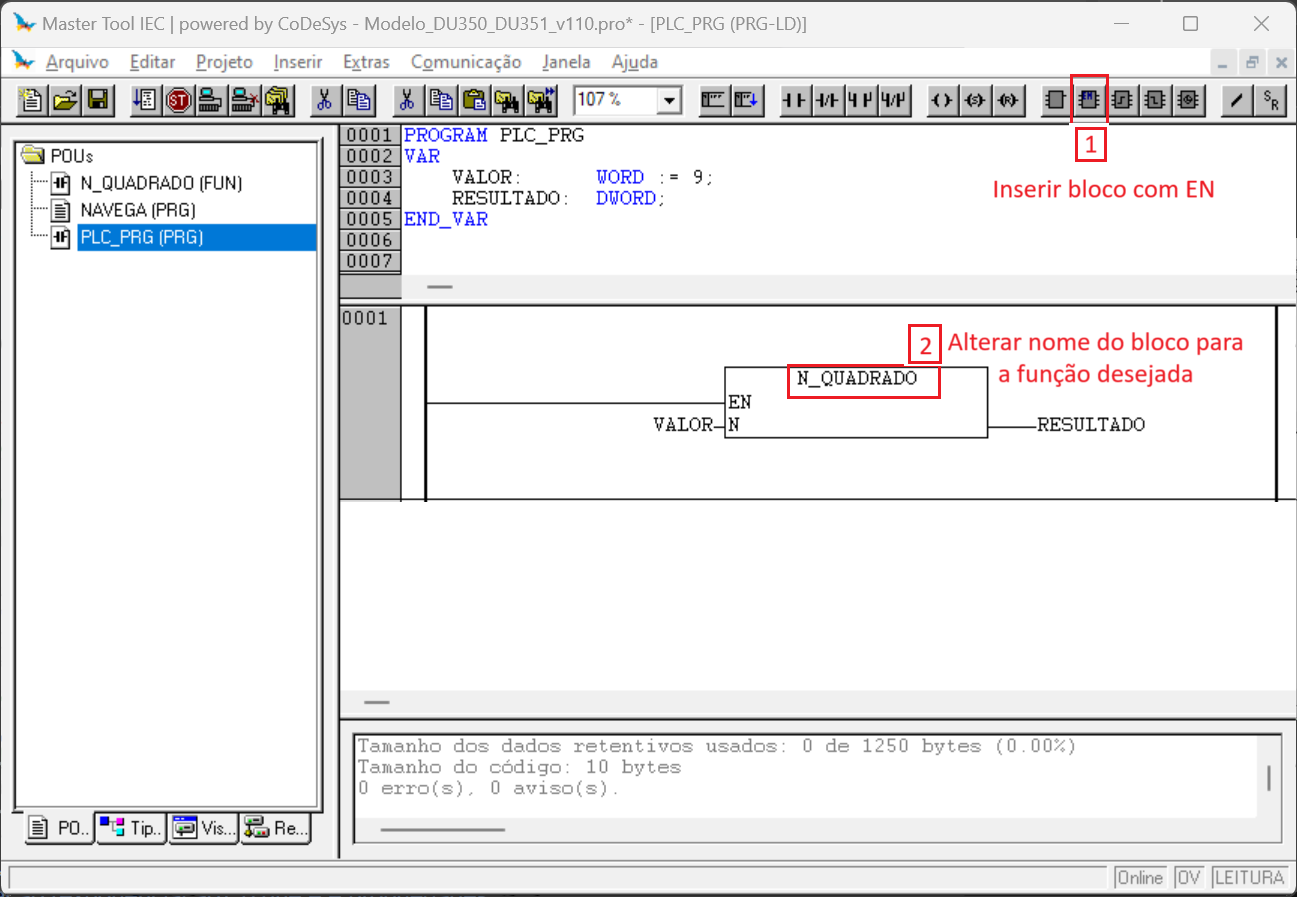1297x897 pixels.
Task: Select the VALOR input variable on block
Action: [x=683, y=425]
